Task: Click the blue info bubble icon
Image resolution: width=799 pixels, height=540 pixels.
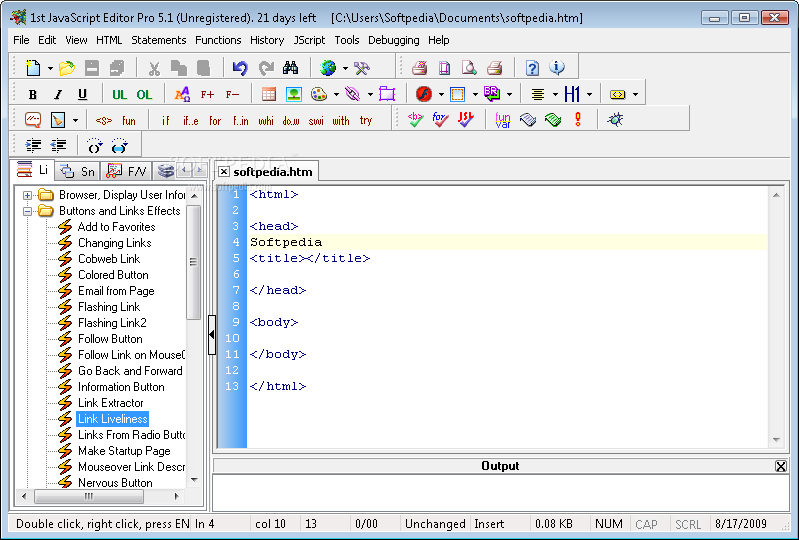Action: click(x=557, y=68)
